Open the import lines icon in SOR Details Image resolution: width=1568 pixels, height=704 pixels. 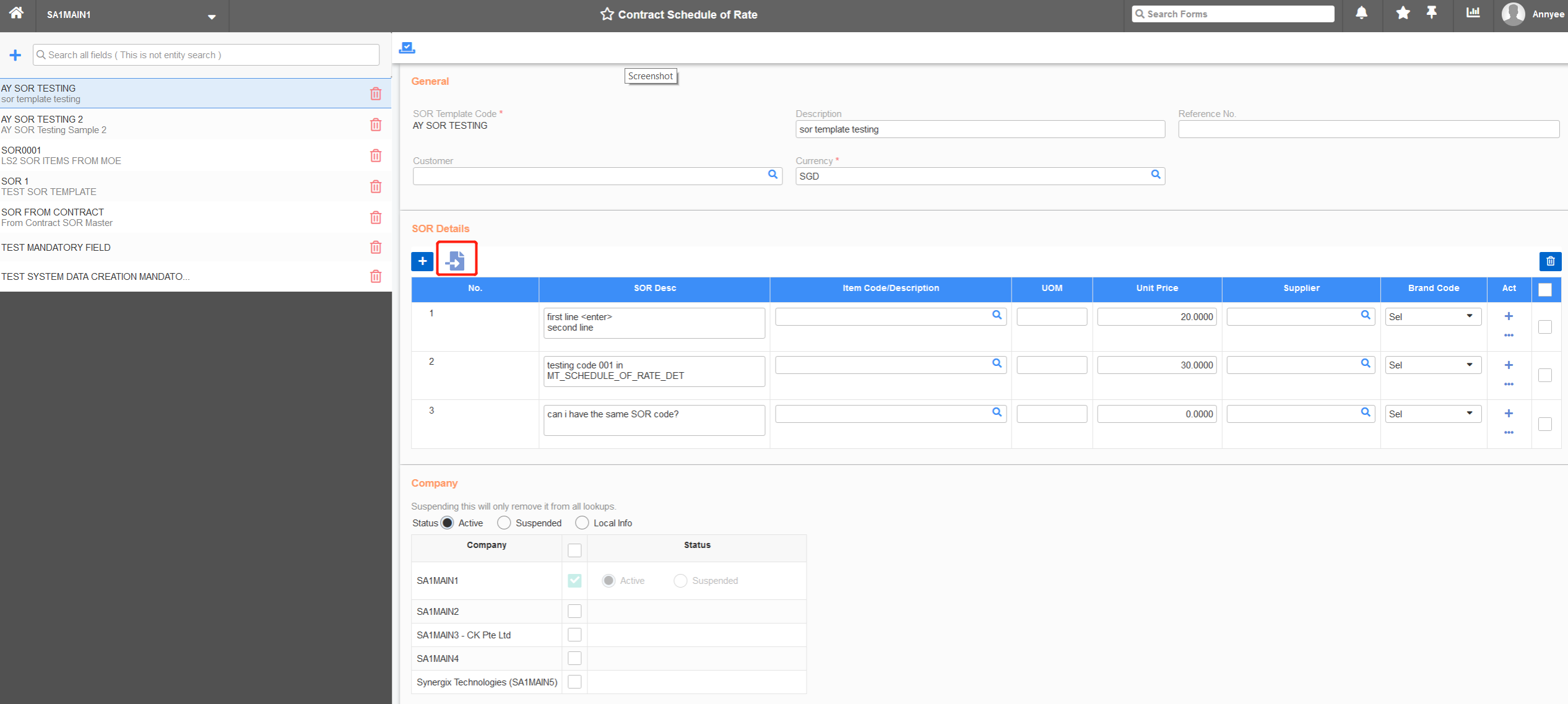pyautogui.click(x=456, y=261)
